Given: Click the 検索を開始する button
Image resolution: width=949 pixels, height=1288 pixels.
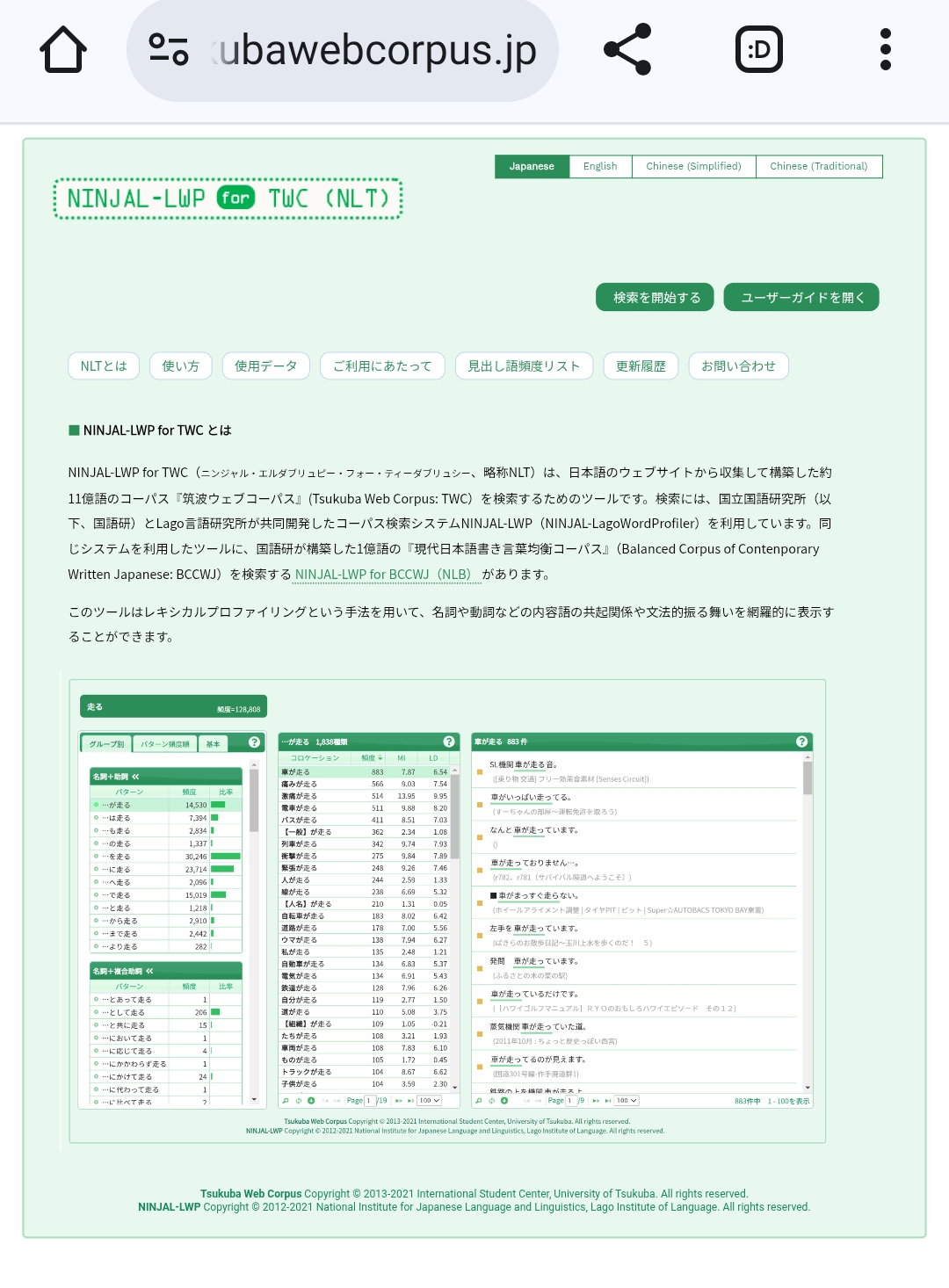Looking at the screenshot, I should 656,297.
